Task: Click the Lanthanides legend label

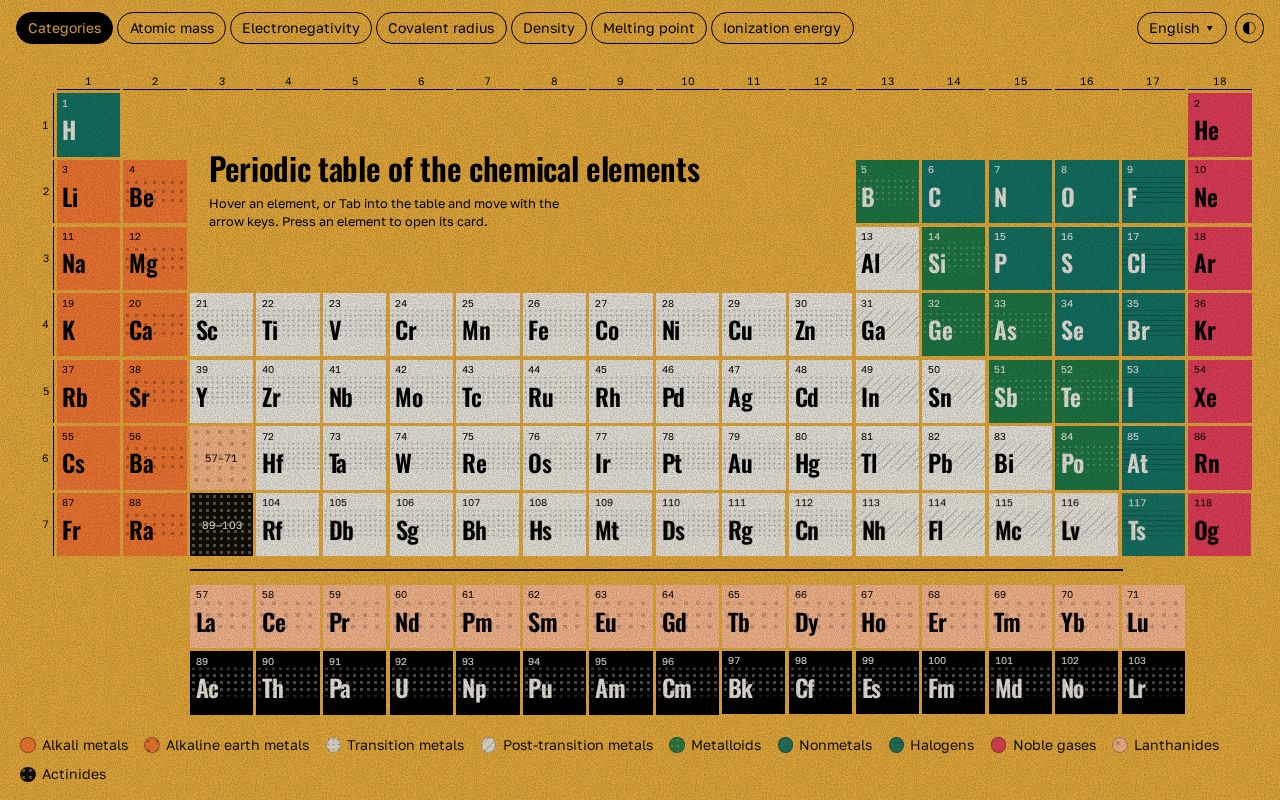Action: (1176, 745)
